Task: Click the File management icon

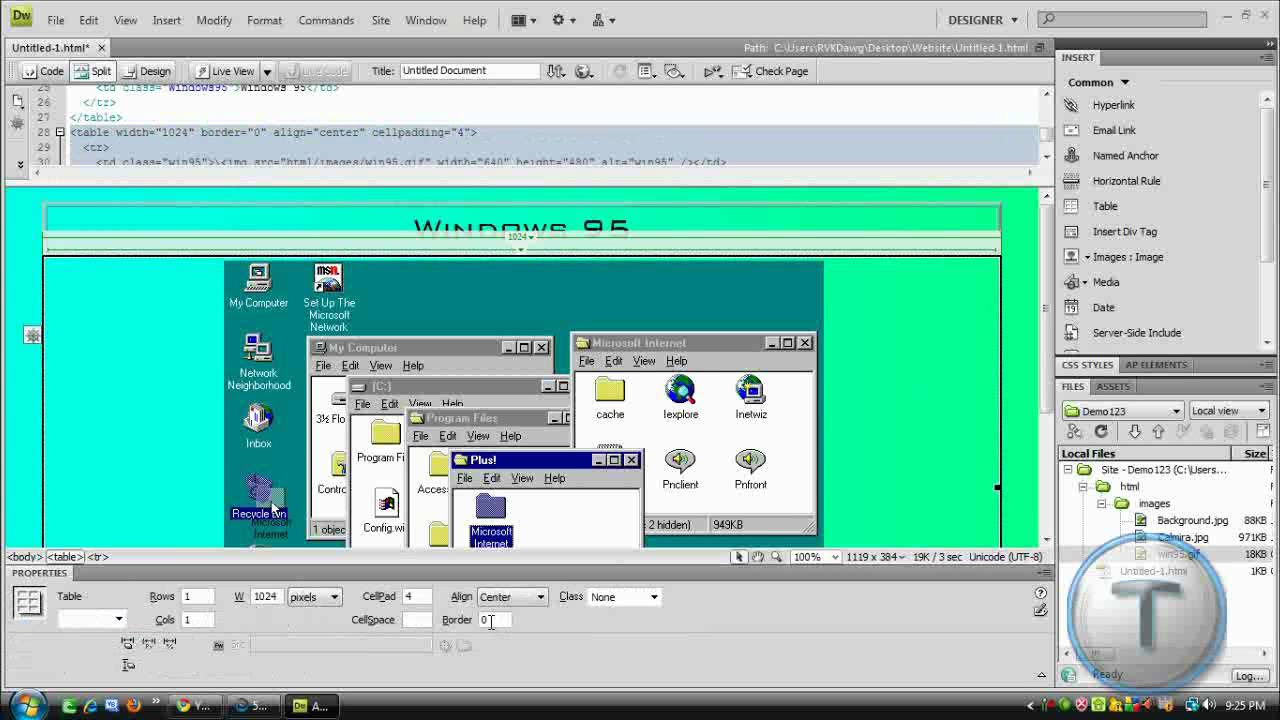Action: pyautogui.click(x=556, y=71)
